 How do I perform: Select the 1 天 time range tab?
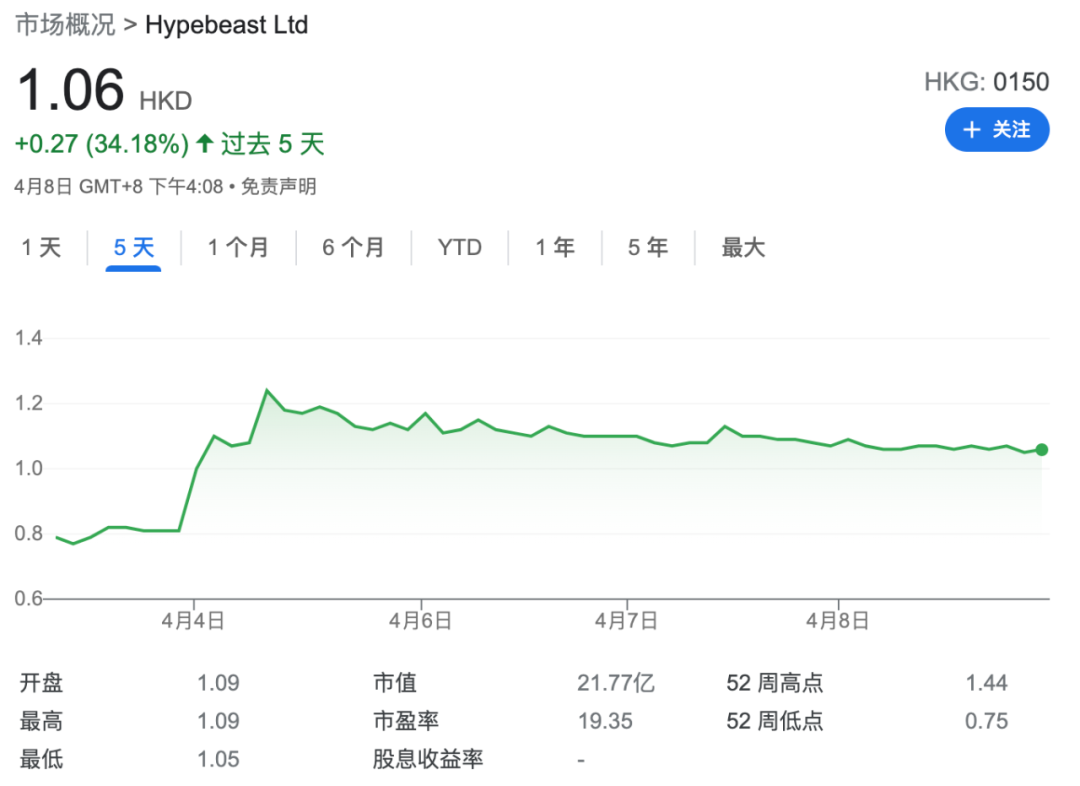(x=41, y=247)
